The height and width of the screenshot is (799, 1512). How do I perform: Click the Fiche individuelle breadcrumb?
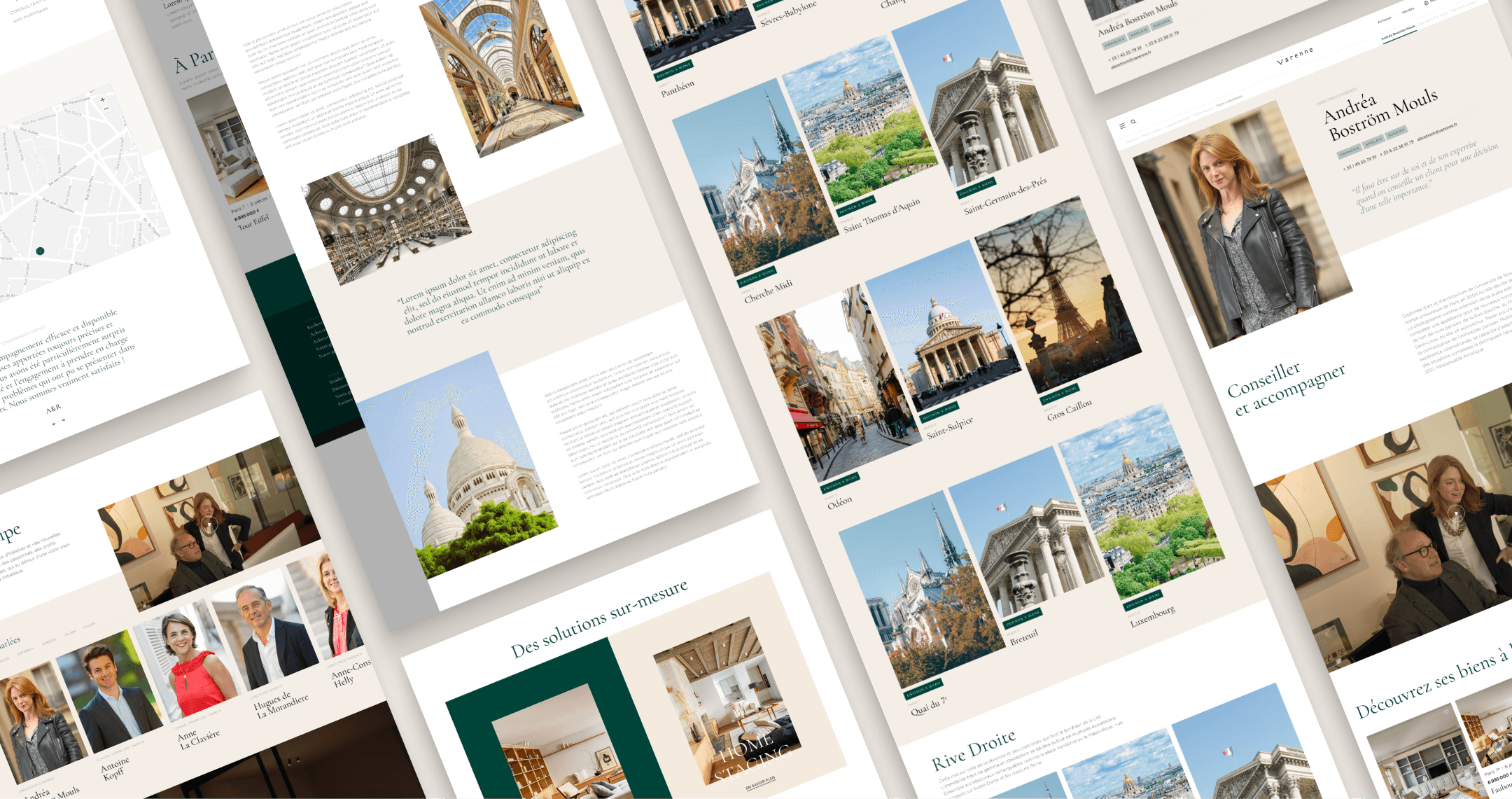click(x=1229, y=101)
